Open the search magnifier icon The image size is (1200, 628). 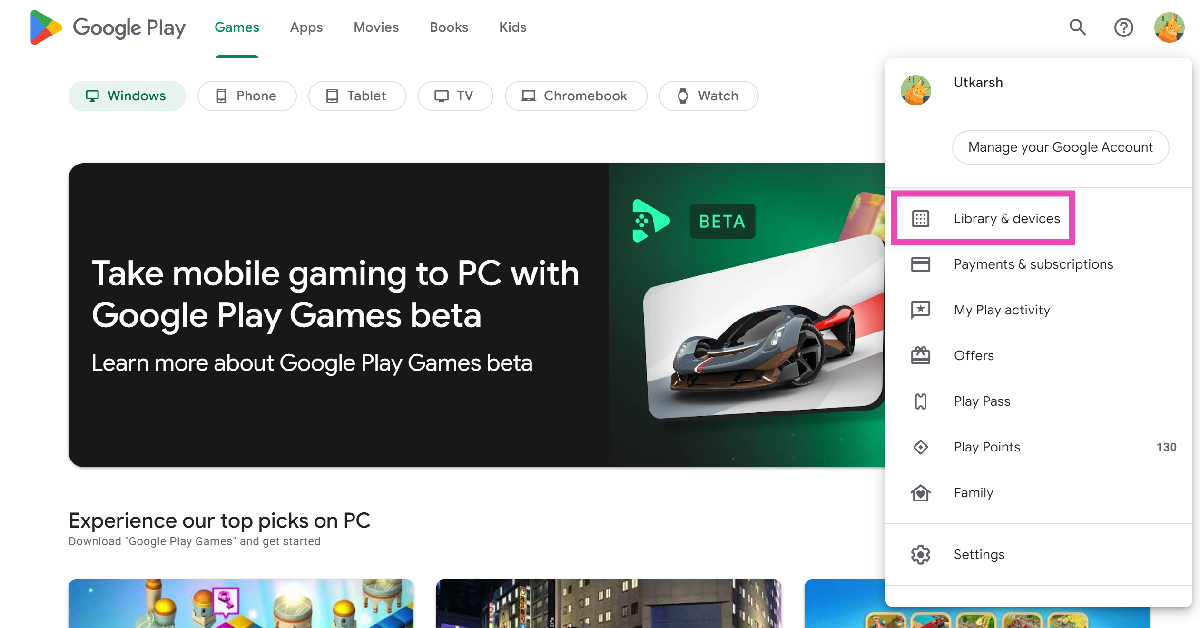coord(1078,28)
